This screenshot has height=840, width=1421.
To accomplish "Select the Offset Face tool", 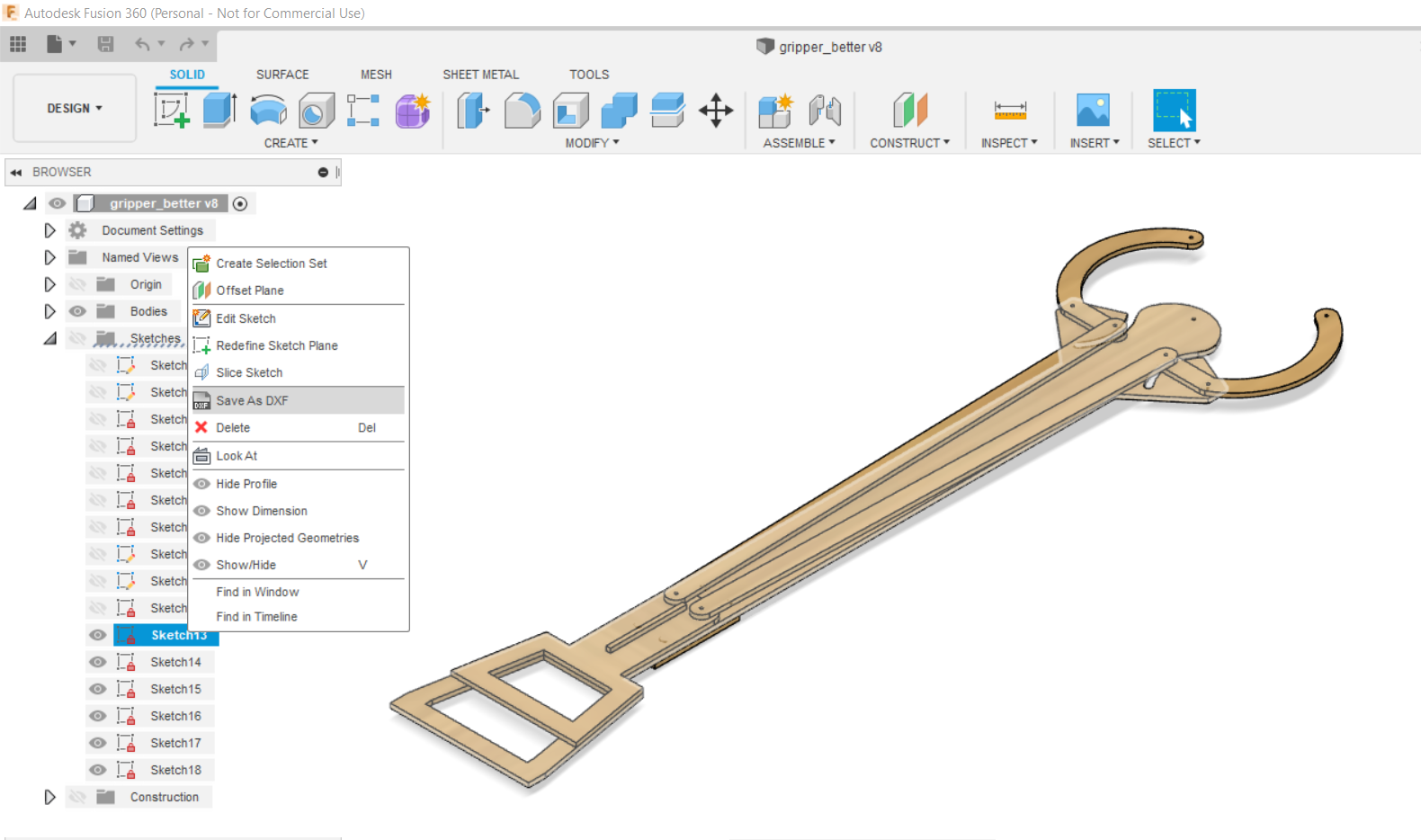I will 667,111.
